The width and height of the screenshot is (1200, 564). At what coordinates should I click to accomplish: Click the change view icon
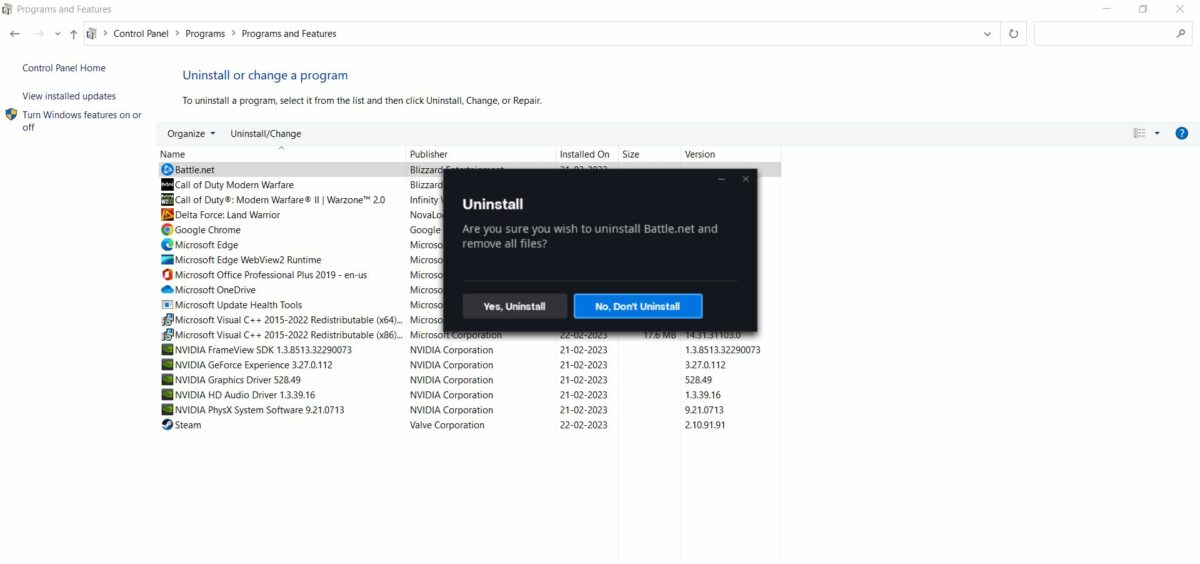(x=1139, y=133)
